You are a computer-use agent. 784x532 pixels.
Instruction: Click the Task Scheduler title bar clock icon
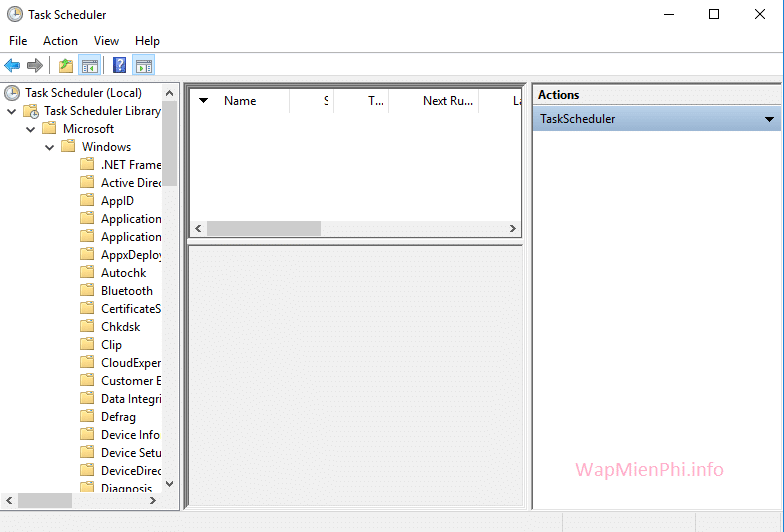coord(14,14)
